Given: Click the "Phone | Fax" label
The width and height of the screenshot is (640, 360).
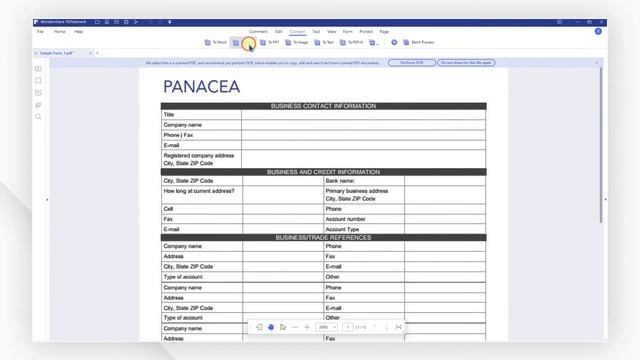Looking at the screenshot, I should [178, 135].
